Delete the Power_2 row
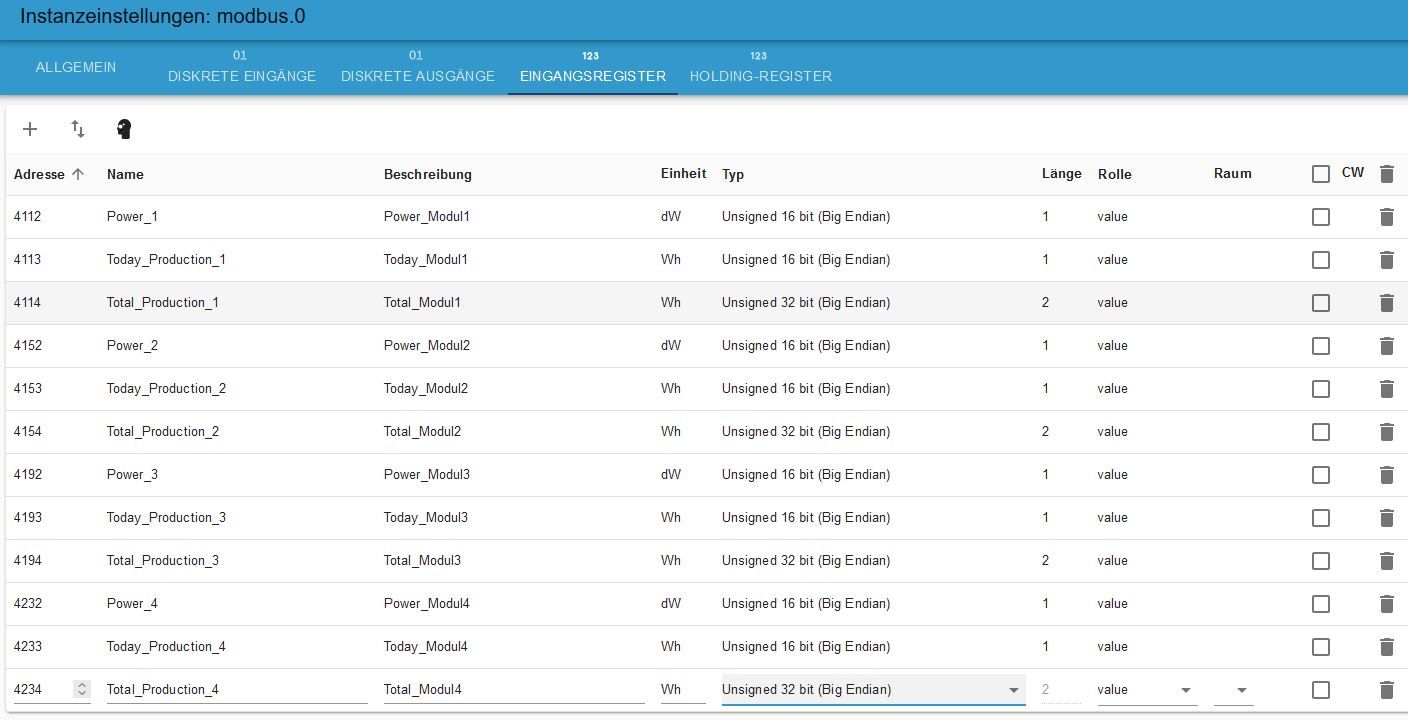 [1386, 346]
